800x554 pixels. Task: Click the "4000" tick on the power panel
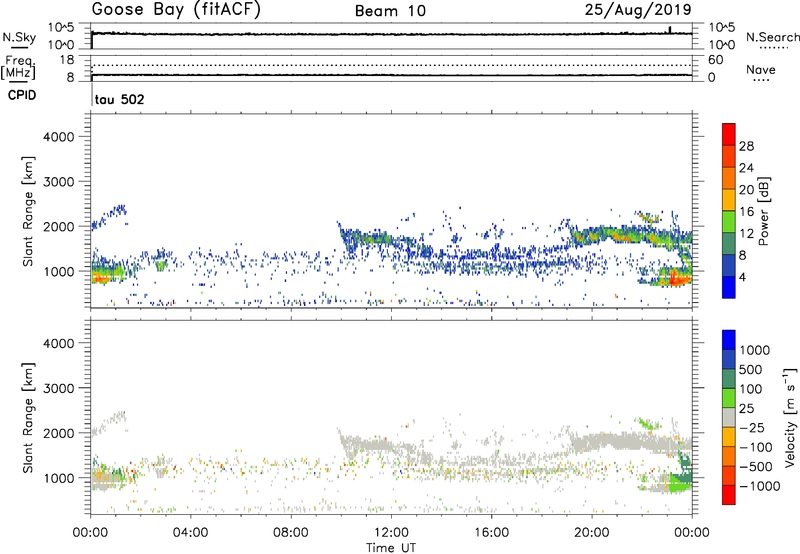click(59, 137)
